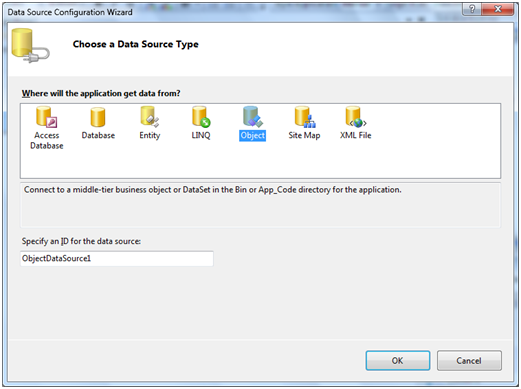This screenshot has height=389, width=521.
Task: Click the 'XML File' text label
Action: pos(356,135)
